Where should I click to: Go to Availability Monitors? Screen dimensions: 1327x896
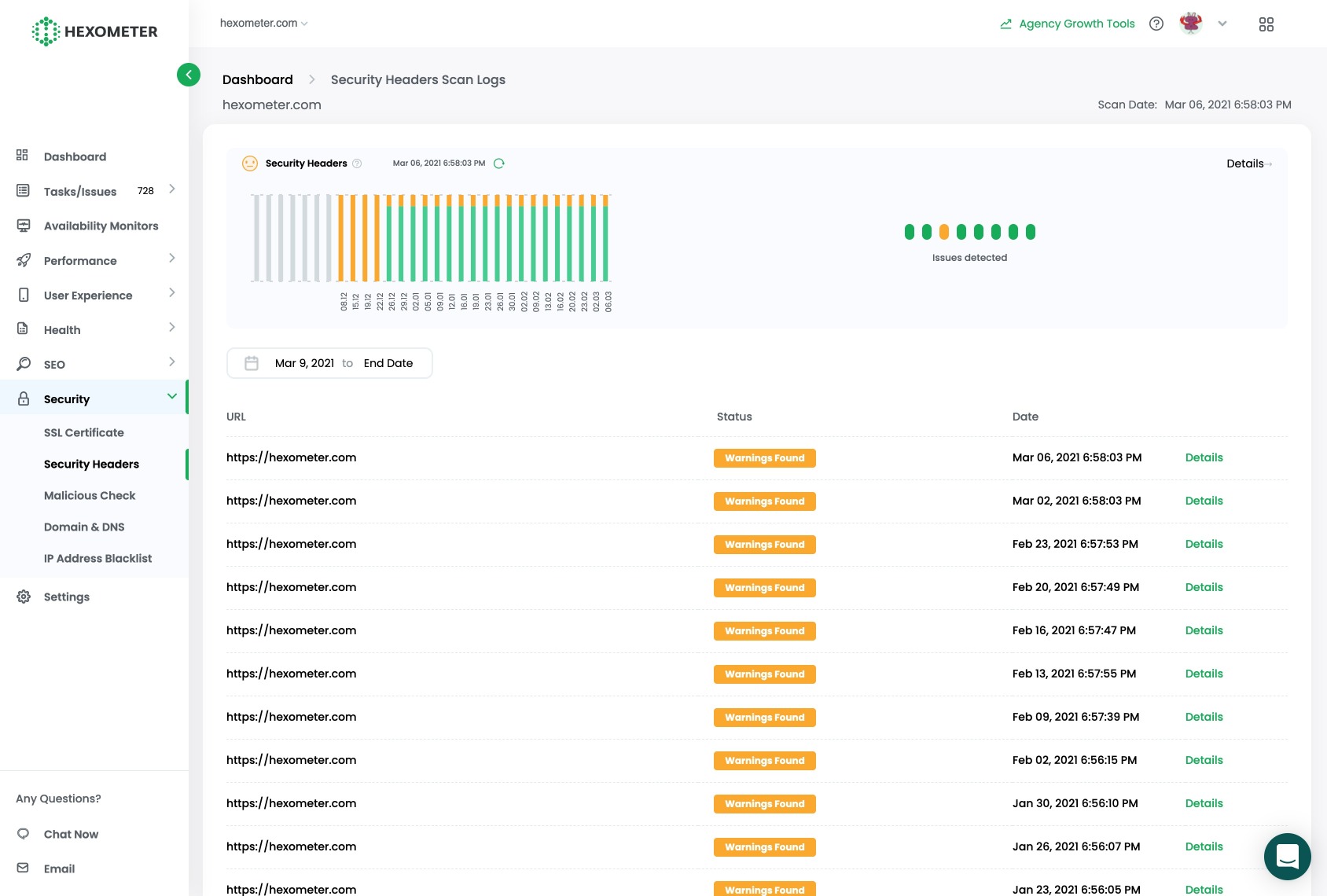tap(101, 226)
